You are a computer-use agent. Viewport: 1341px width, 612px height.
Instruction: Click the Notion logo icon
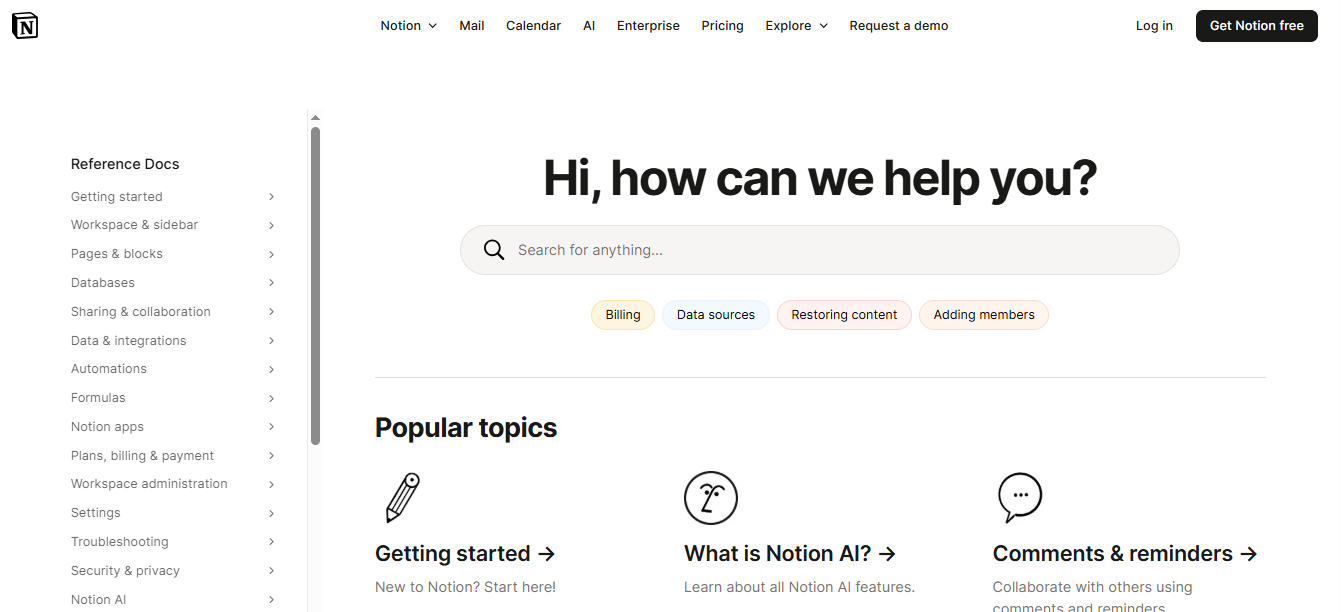pyautogui.click(x=25, y=26)
